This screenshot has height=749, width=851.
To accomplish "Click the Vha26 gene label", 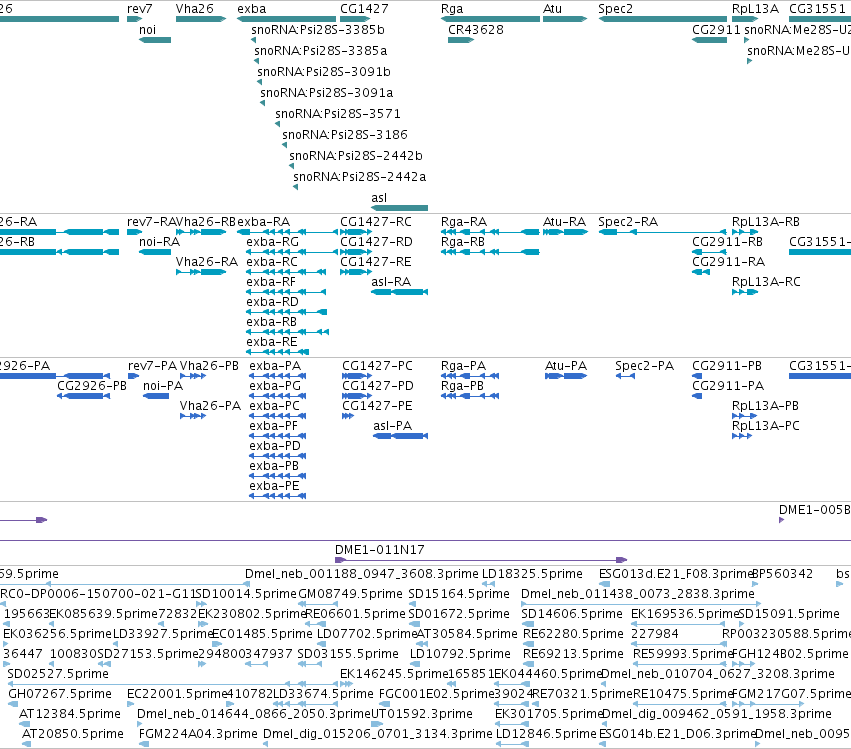I will pyautogui.click(x=194, y=9).
